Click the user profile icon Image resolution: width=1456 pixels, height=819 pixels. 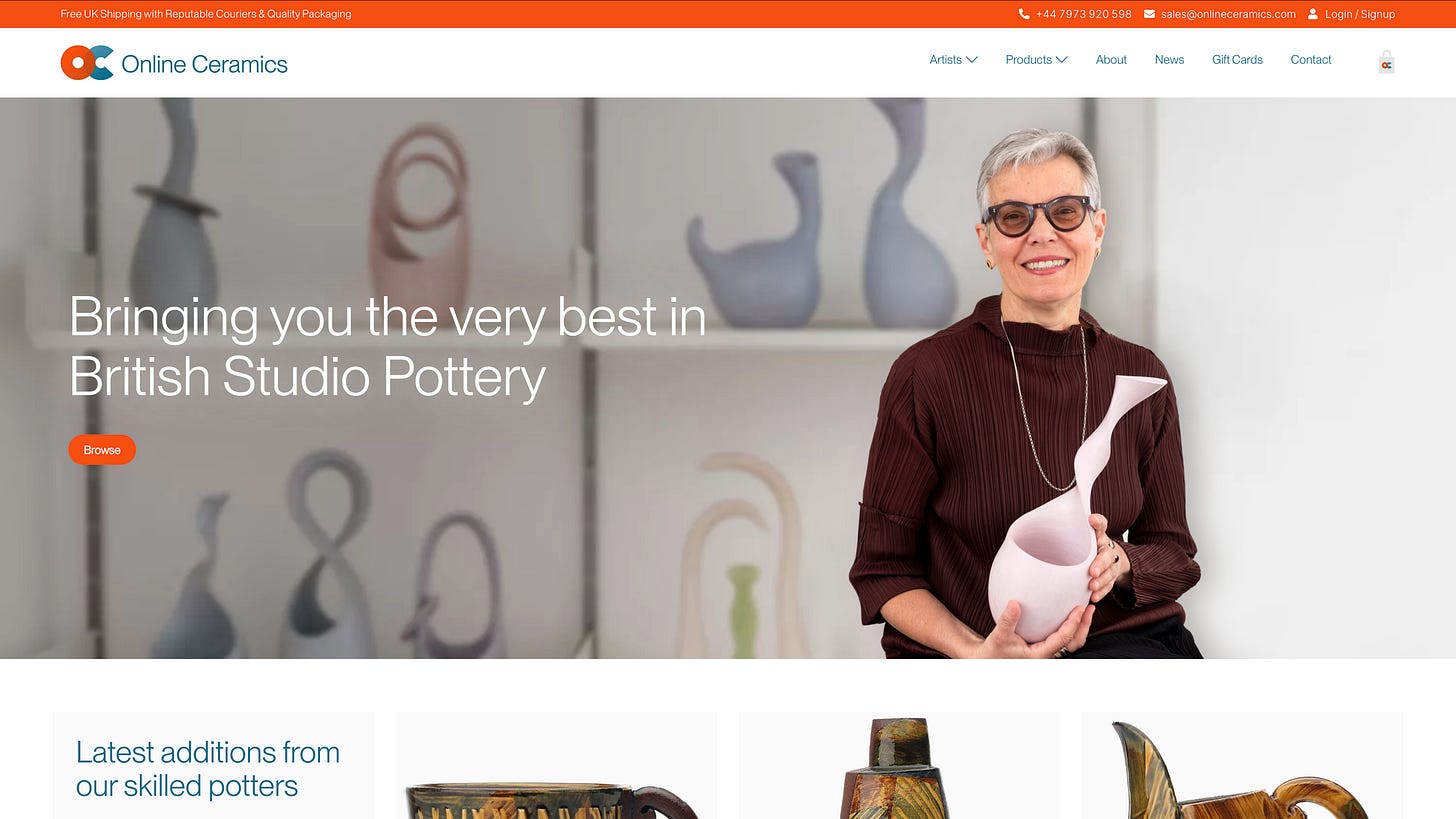point(1313,14)
